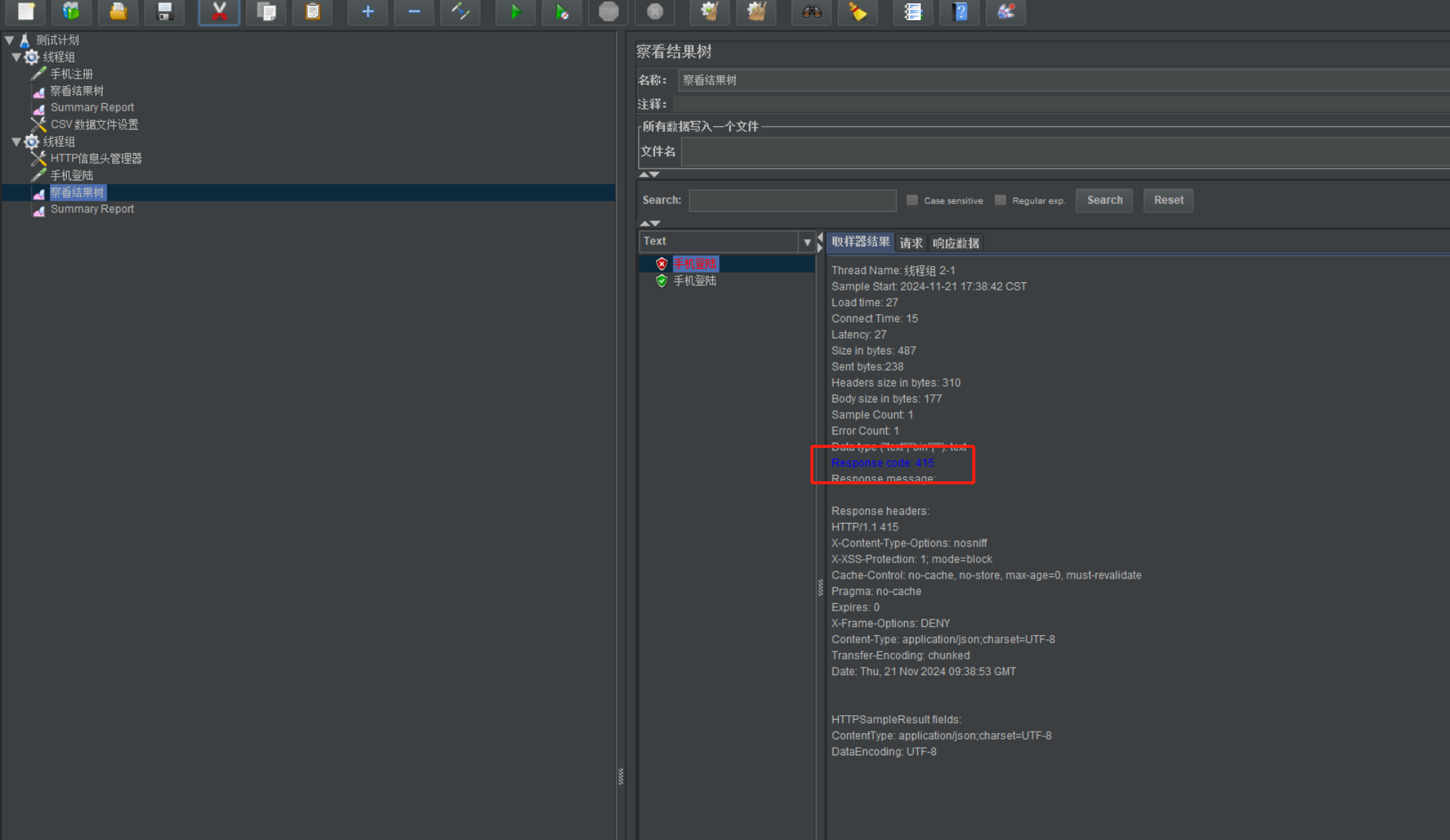This screenshot has width=1450, height=840.
Task: Select the failed red 手机登陆 result
Action: tap(695, 264)
